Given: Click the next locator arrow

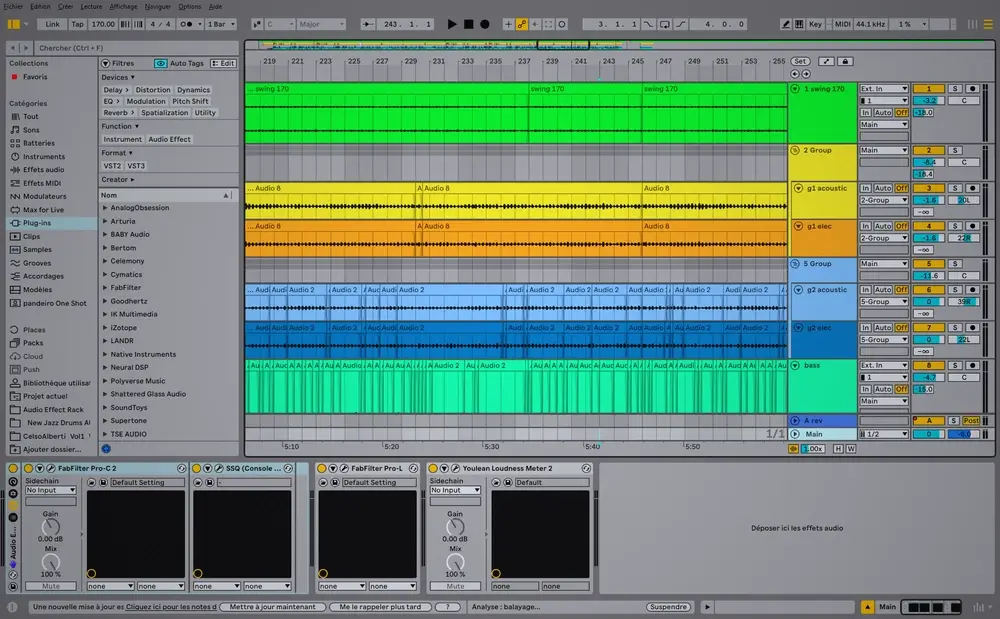Looking at the screenshot, I should click(x=806, y=74).
